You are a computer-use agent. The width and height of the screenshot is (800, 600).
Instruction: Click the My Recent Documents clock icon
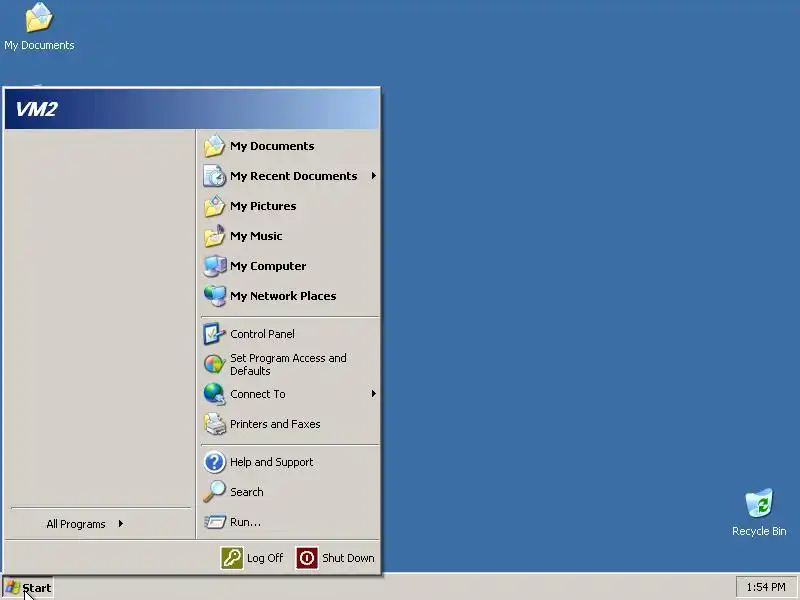click(214, 176)
